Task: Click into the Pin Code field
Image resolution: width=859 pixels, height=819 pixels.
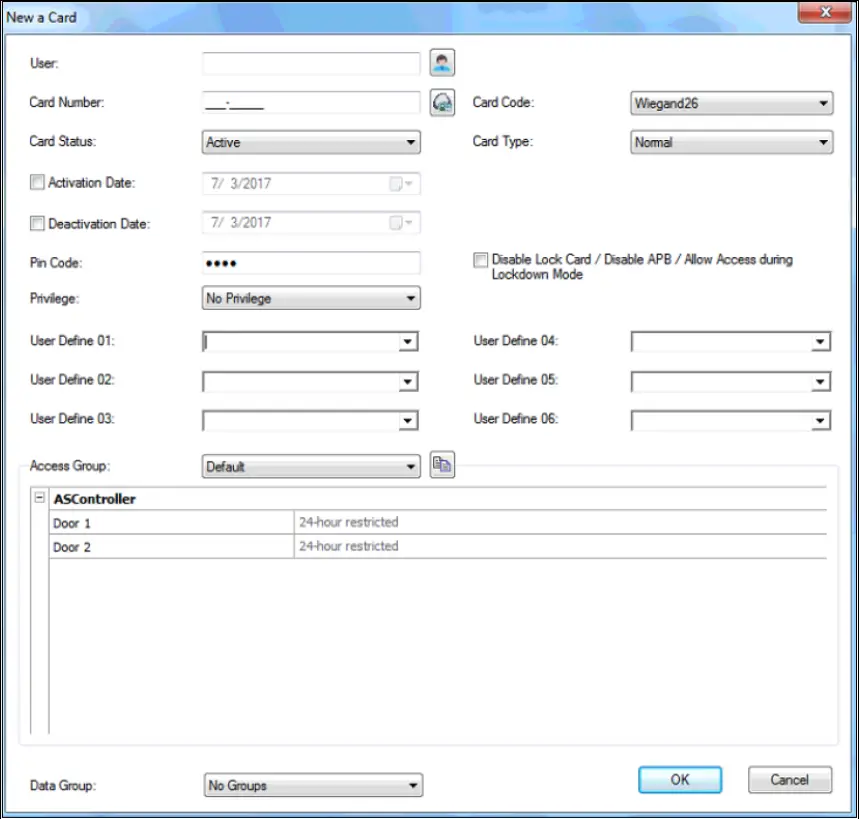Action: pos(311,263)
